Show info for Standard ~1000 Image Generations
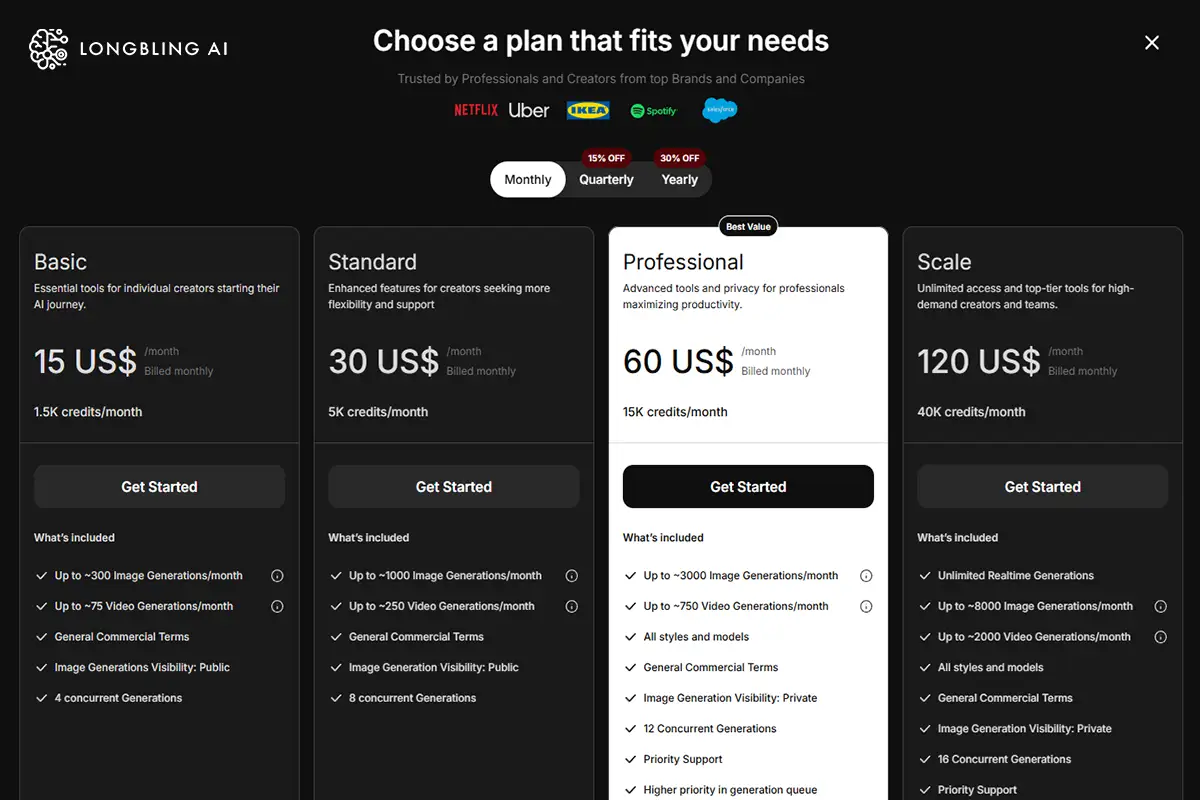Screen dimensions: 1200x800 coord(572,576)
